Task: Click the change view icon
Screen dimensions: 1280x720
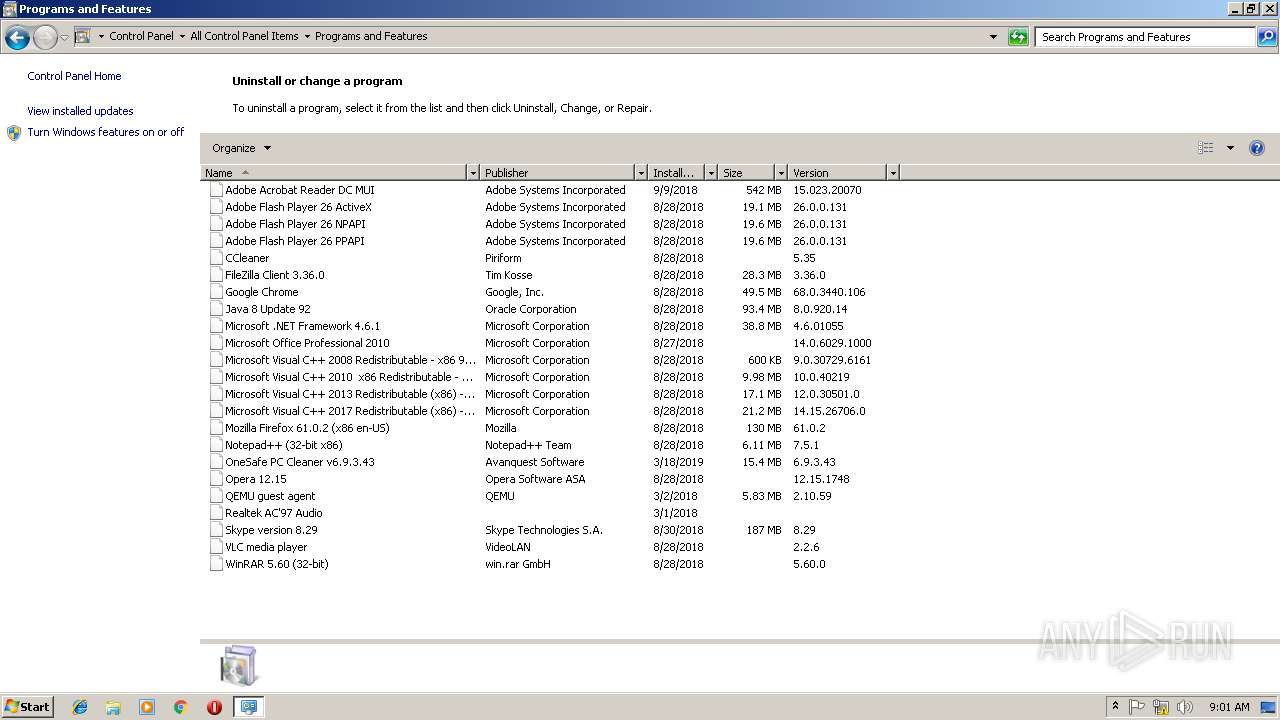Action: [1206, 148]
